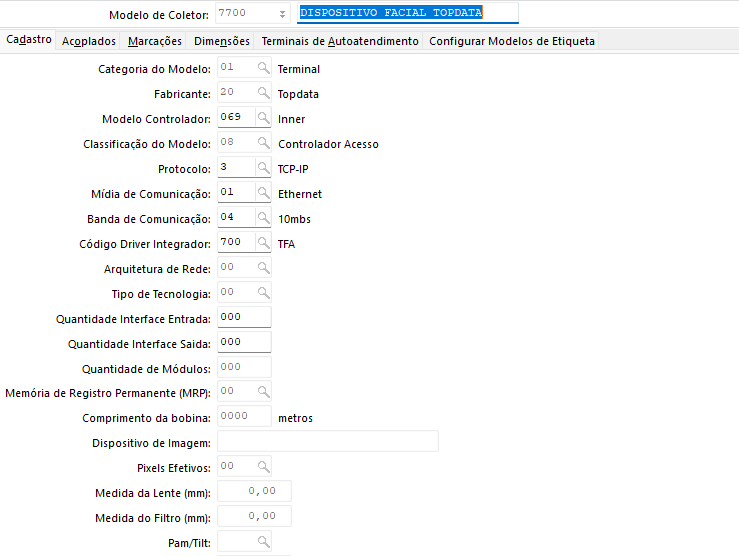Click the Fabricante lookup magnifier icon
This screenshot has height=556, width=739.
(263, 94)
